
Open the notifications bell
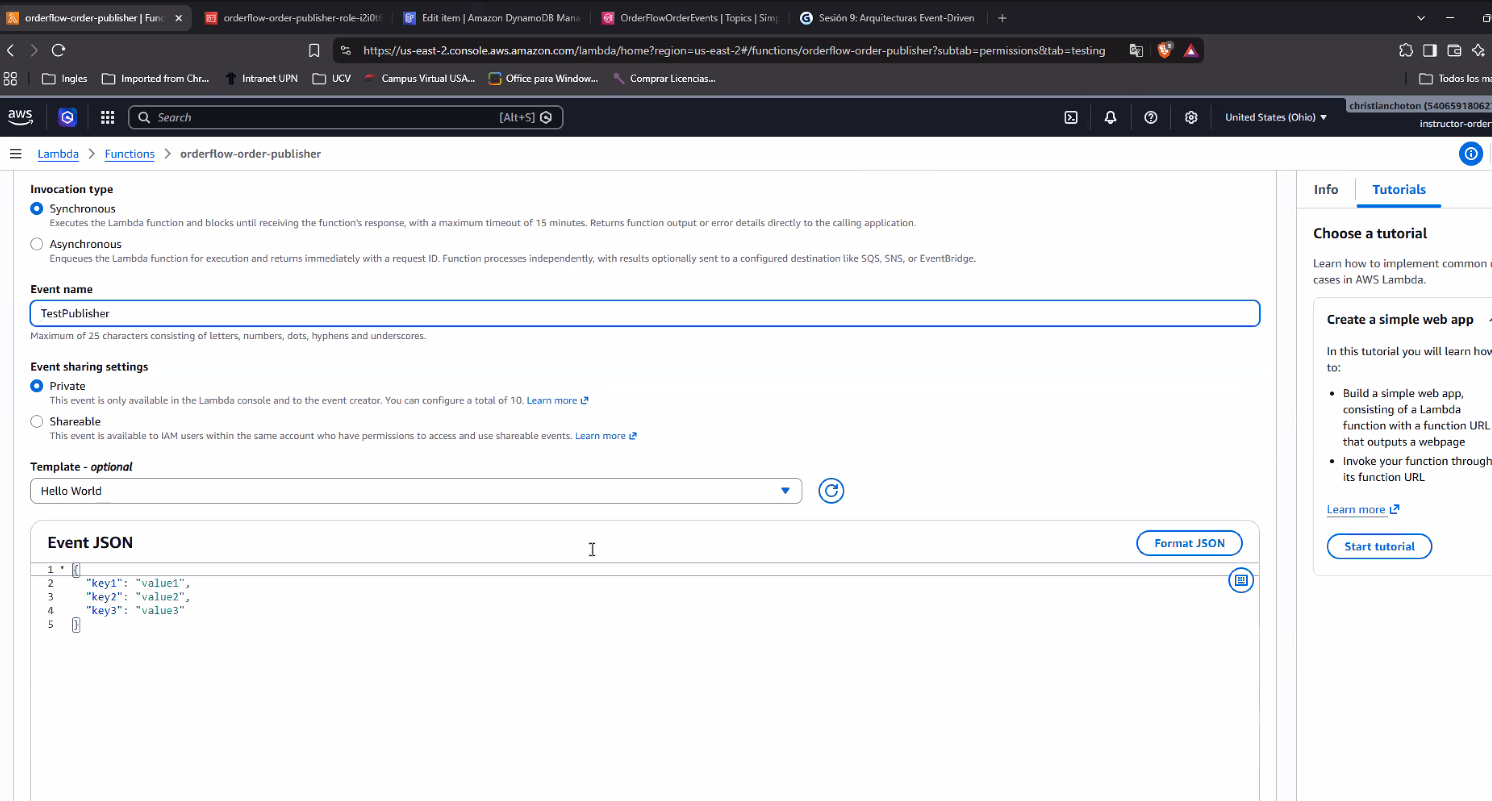click(x=1110, y=117)
